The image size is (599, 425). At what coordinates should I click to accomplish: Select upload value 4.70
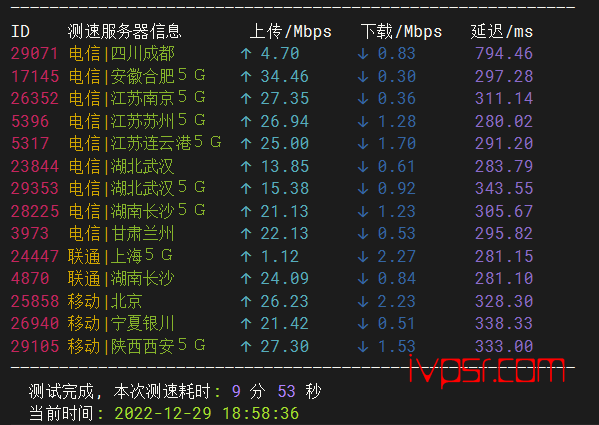[280, 53]
